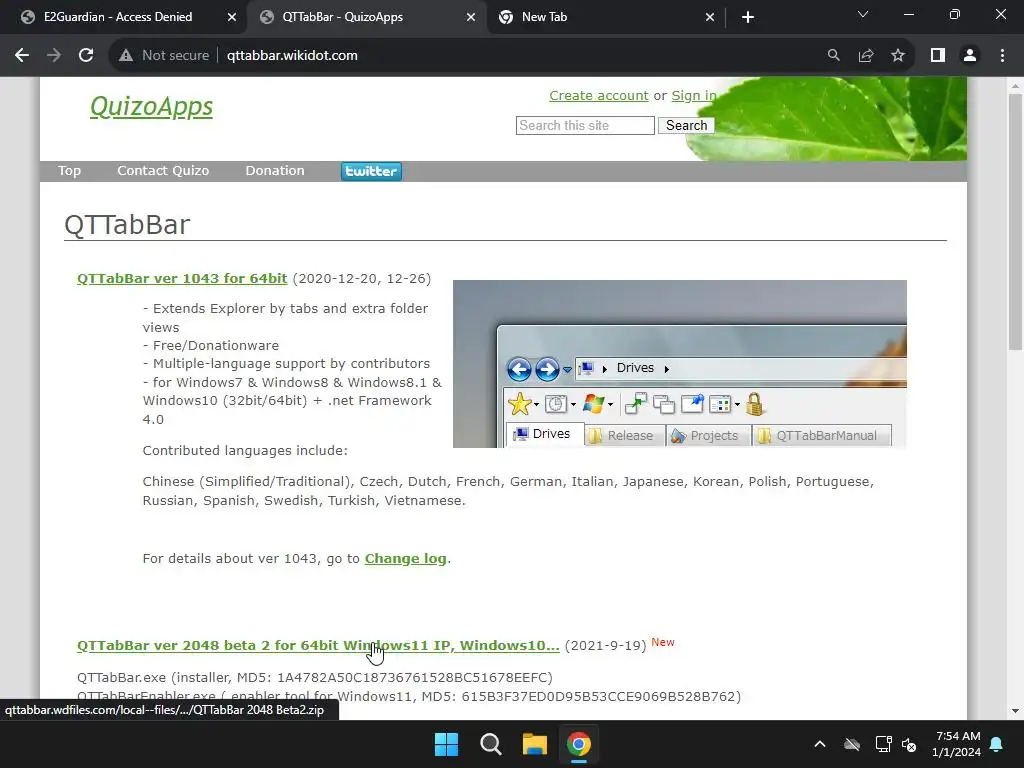Viewport: 1024px width, 768px height.
Task: Switch to the E2Guardian - Access Denied tab
Action: (x=118, y=17)
